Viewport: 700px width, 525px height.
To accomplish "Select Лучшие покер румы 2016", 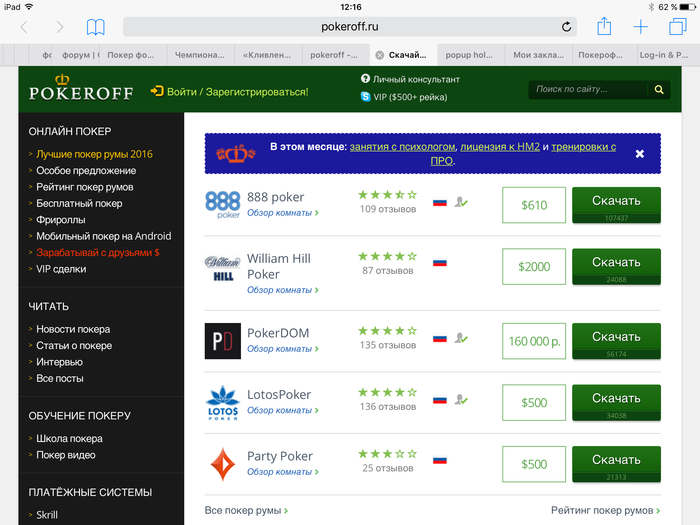I will pyautogui.click(x=94, y=154).
